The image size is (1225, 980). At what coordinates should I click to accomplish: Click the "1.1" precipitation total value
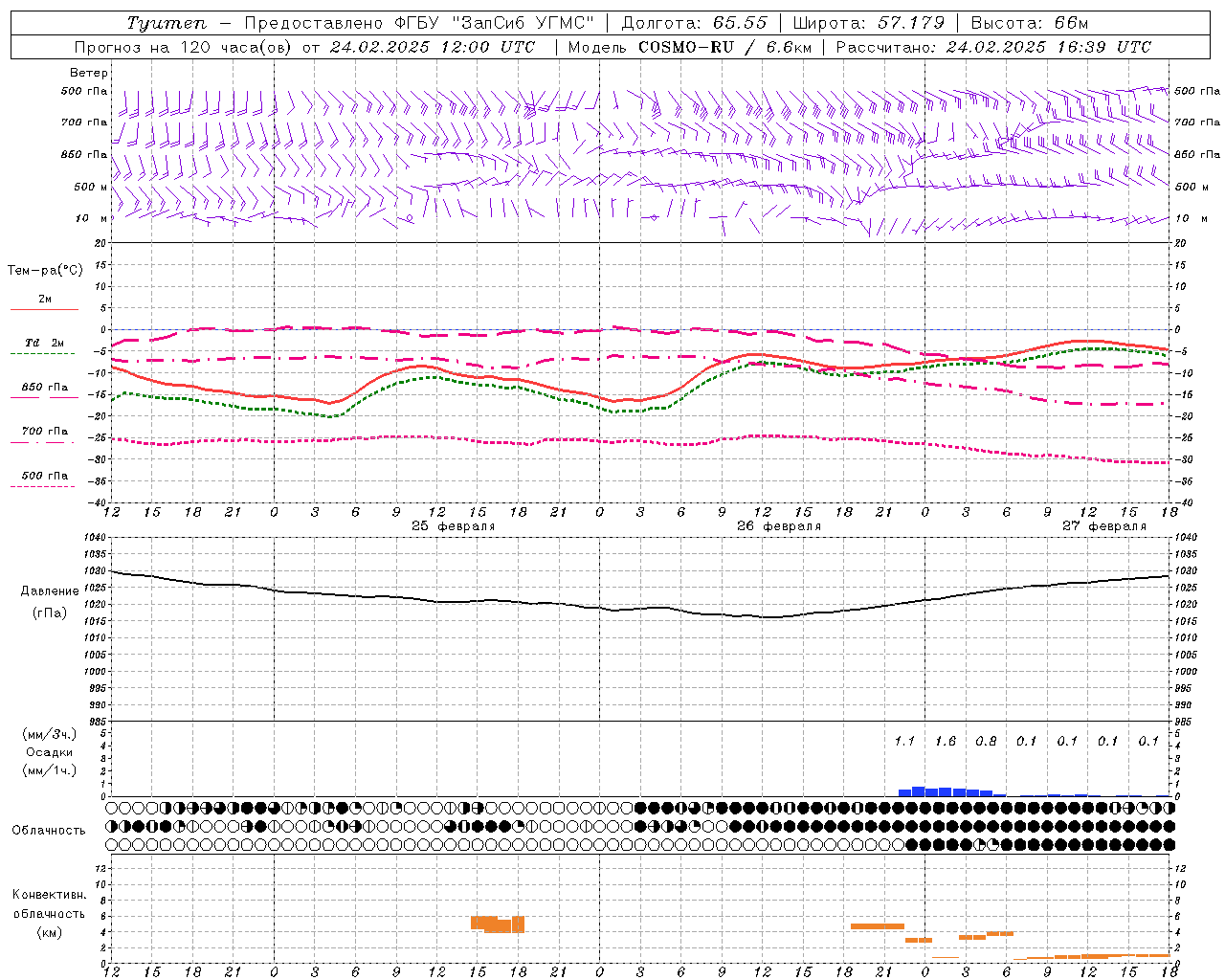pos(904,741)
